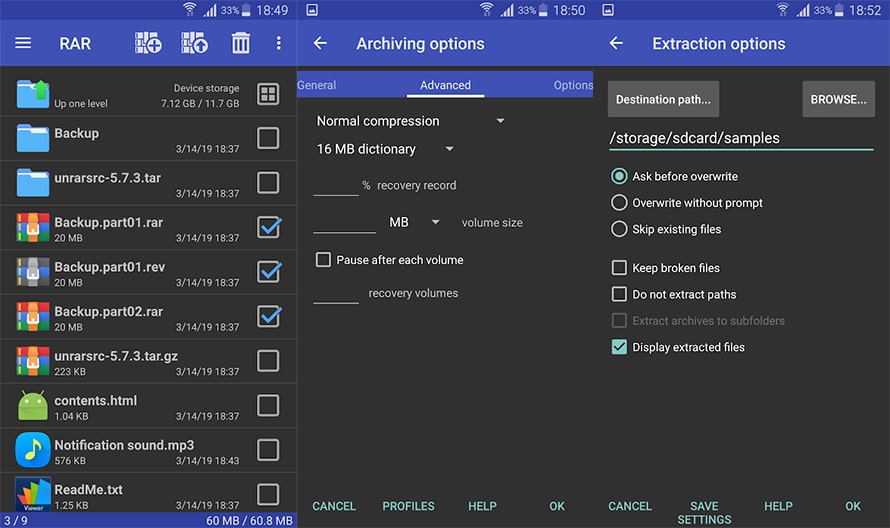Uncheck the Backup.part01.rar file checkbox

(x=268, y=227)
